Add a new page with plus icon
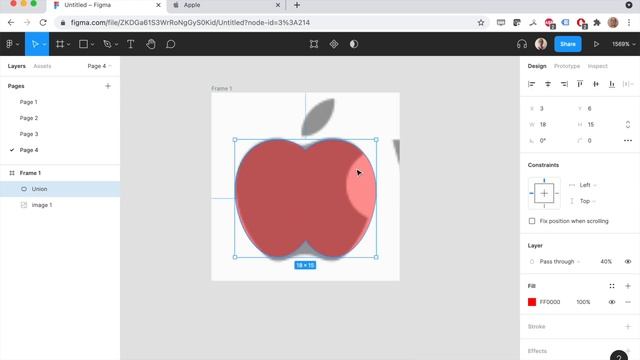Viewport: 640px width, 360px height. pyautogui.click(x=108, y=86)
